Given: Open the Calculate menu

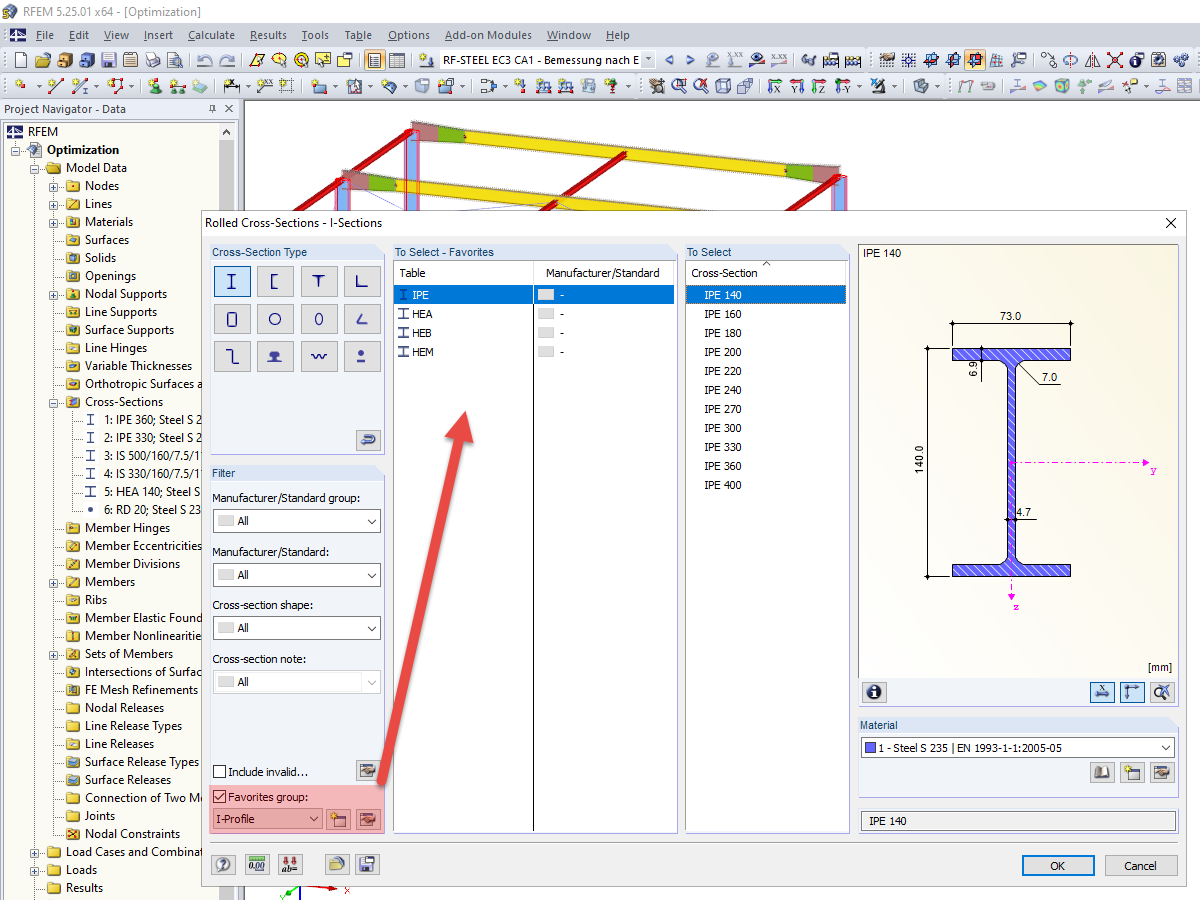Looking at the screenshot, I should coord(211,35).
